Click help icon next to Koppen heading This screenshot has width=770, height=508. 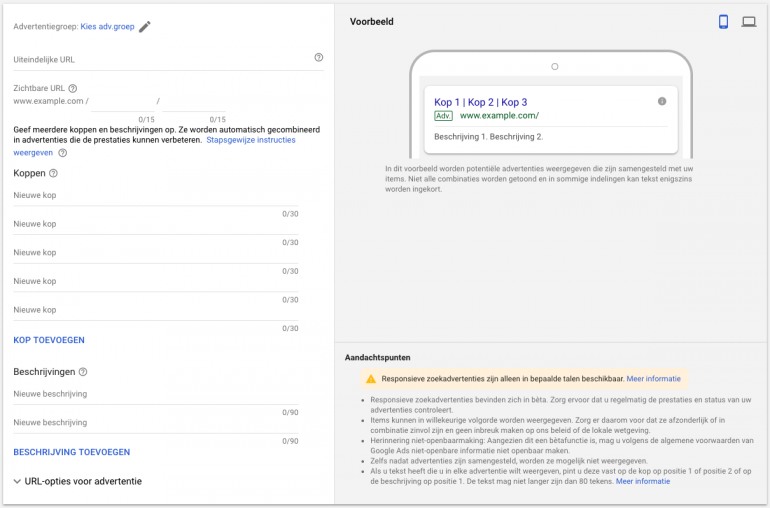tap(53, 173)
